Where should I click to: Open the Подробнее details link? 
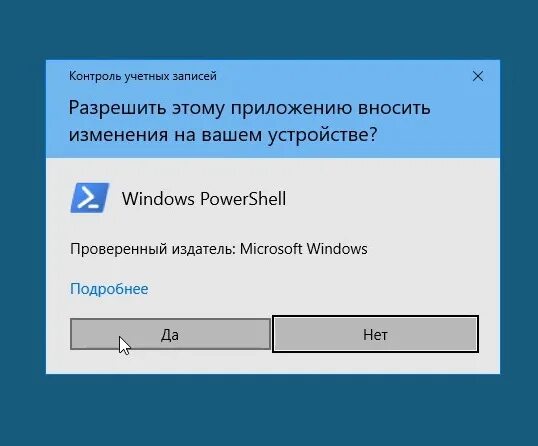(x=109, y=289)
